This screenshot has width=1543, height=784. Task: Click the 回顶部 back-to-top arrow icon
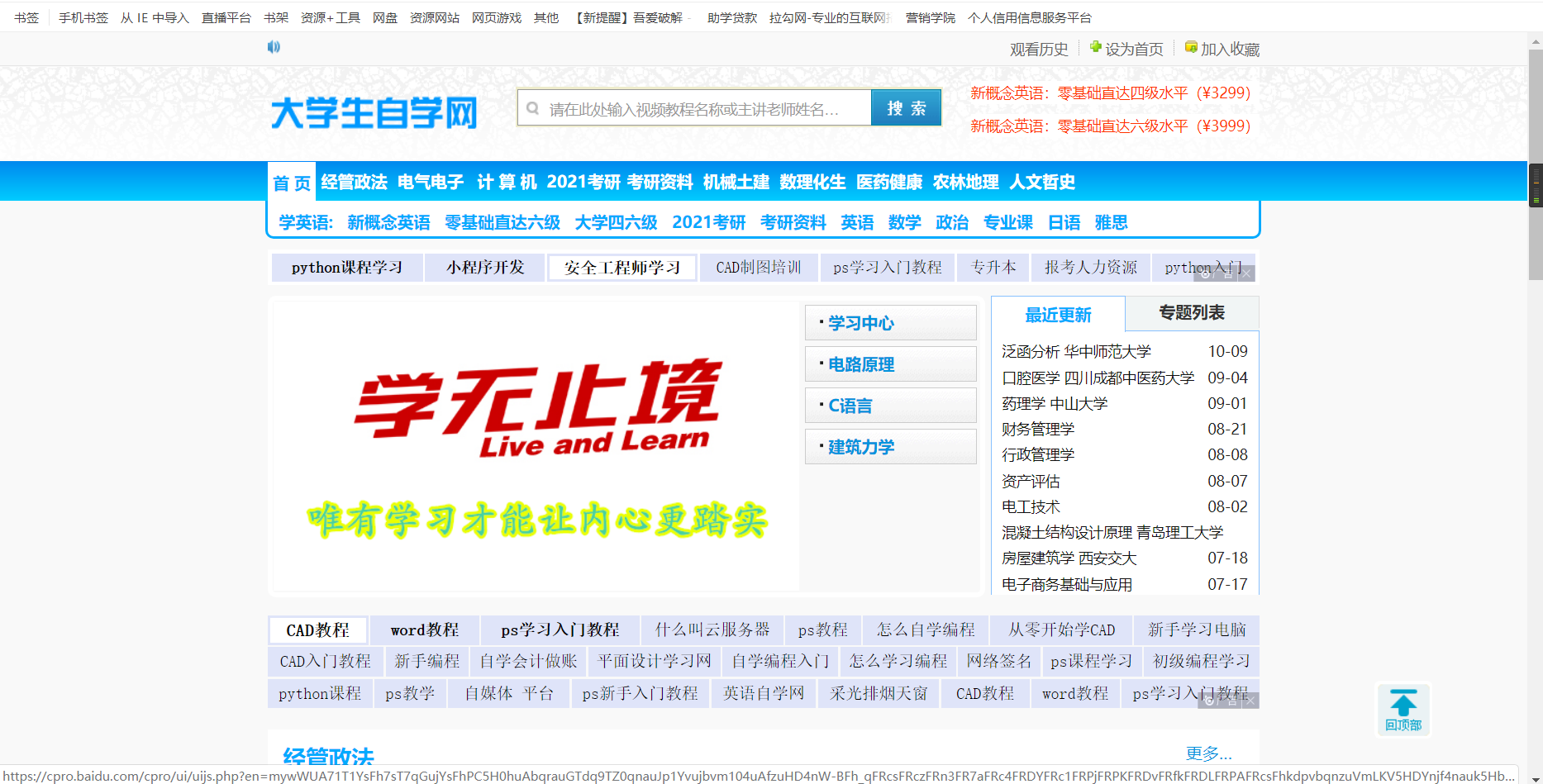click(x=1403, y=704)
